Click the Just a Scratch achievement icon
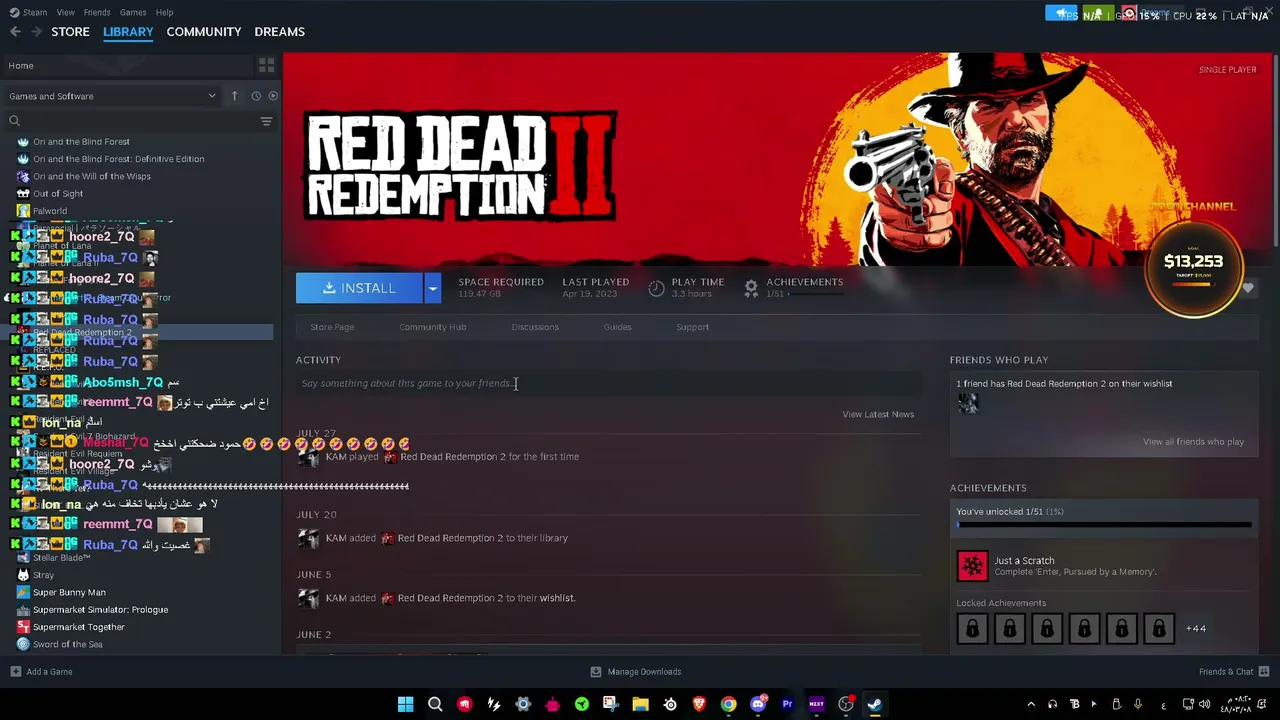This screenshot has width=1280, height=720. [972, 566]
